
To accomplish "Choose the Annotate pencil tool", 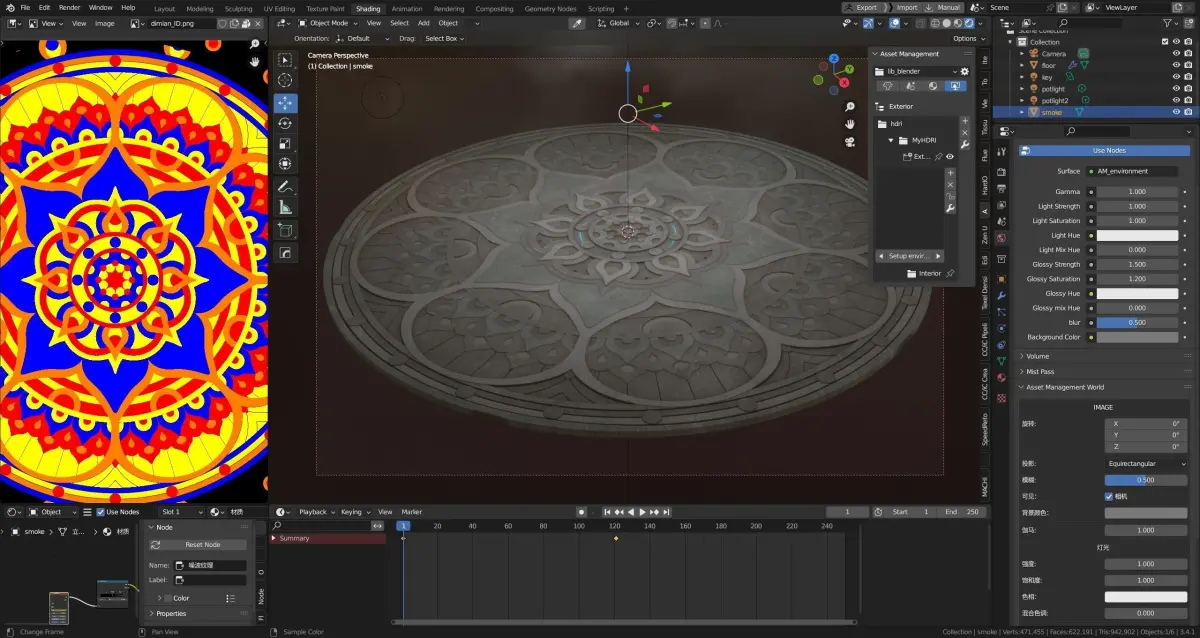I will [x=285, y=187].
